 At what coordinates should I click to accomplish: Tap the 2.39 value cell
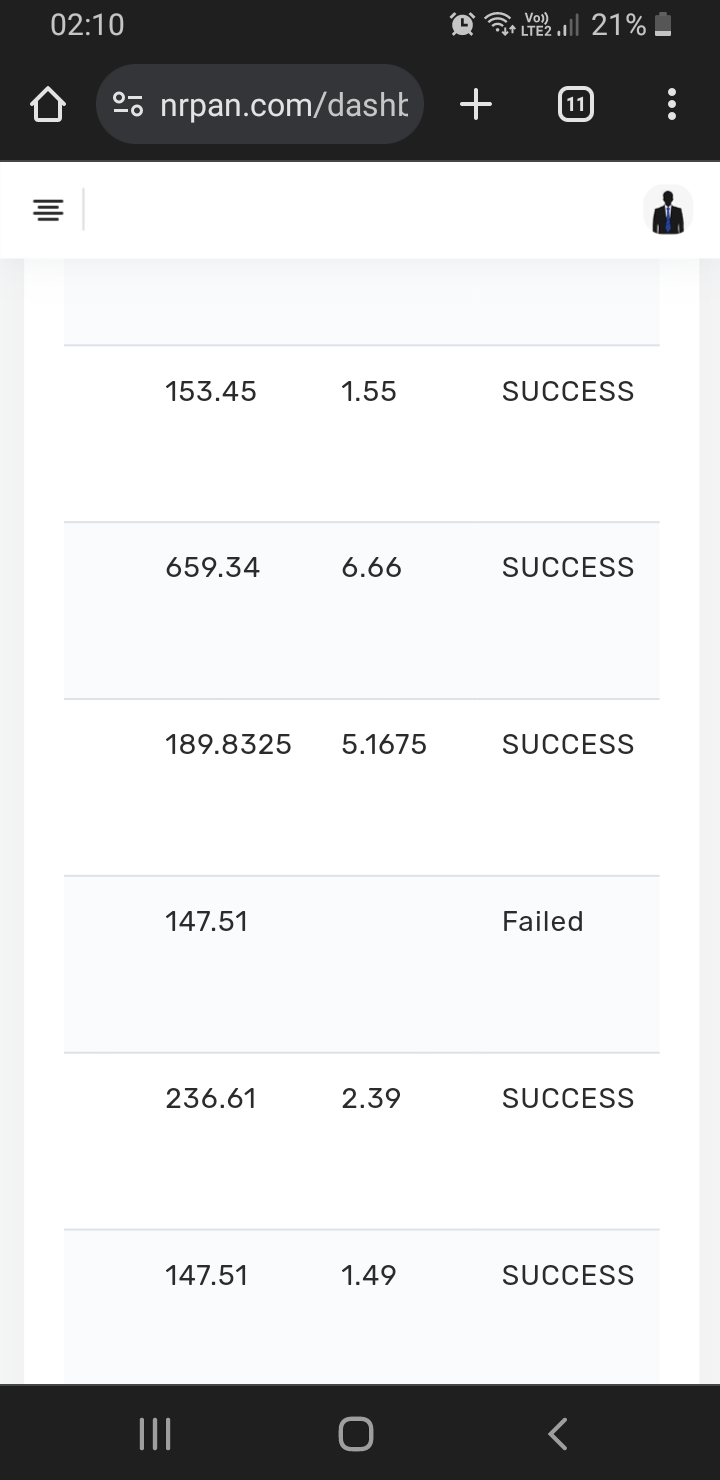(371, 1098)
